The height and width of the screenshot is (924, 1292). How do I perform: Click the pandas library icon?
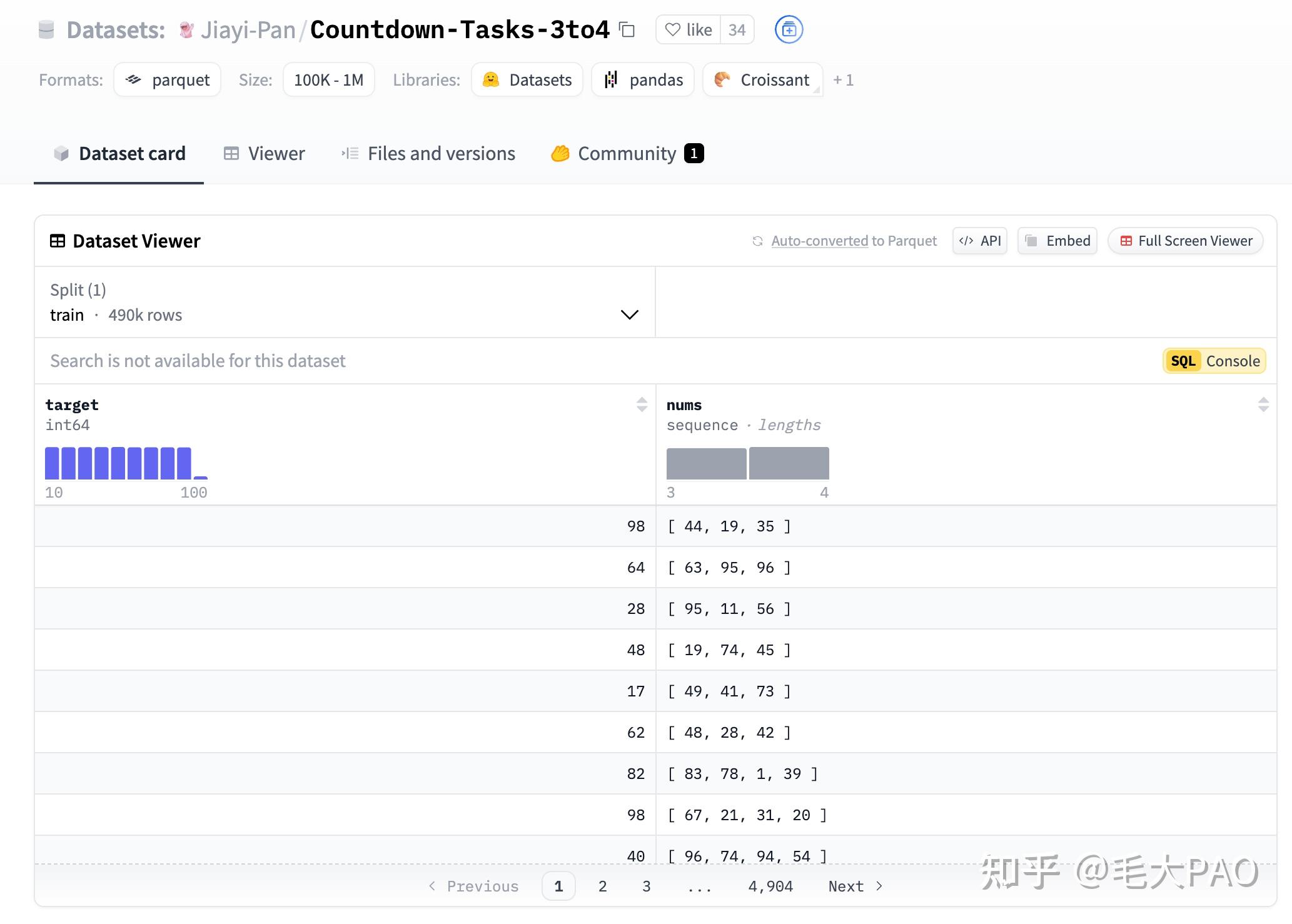610,79
